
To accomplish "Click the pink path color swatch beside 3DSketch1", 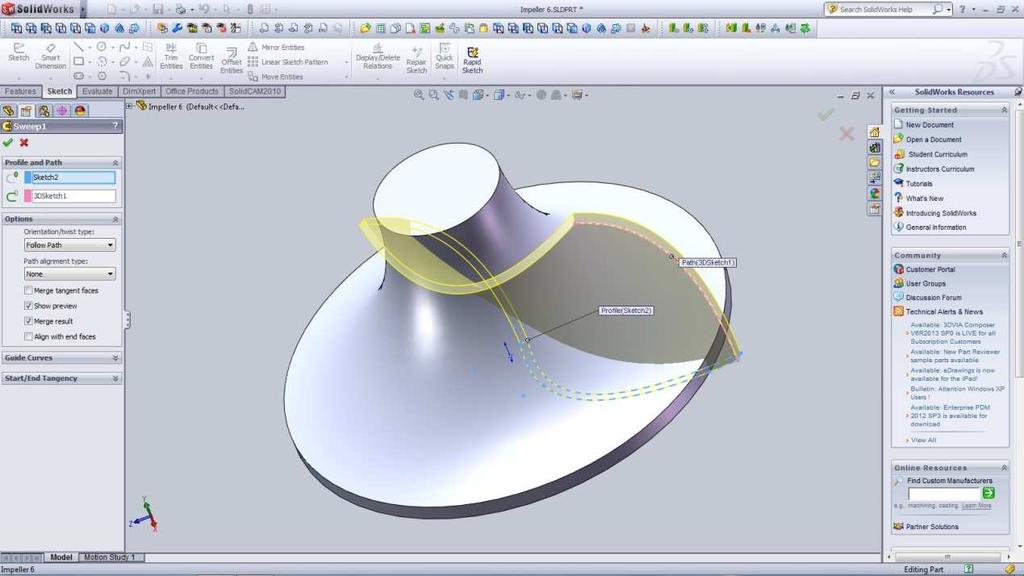I will tap(28, 196).
